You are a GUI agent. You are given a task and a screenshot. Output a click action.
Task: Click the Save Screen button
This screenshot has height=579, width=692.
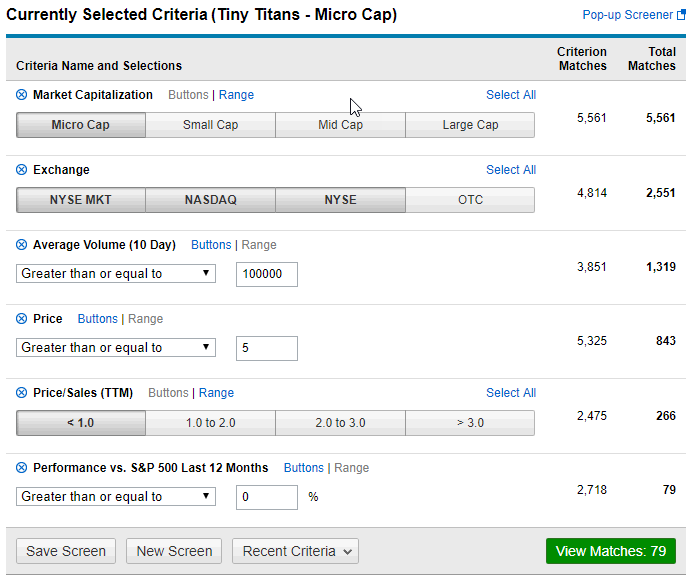click(66, 551)
